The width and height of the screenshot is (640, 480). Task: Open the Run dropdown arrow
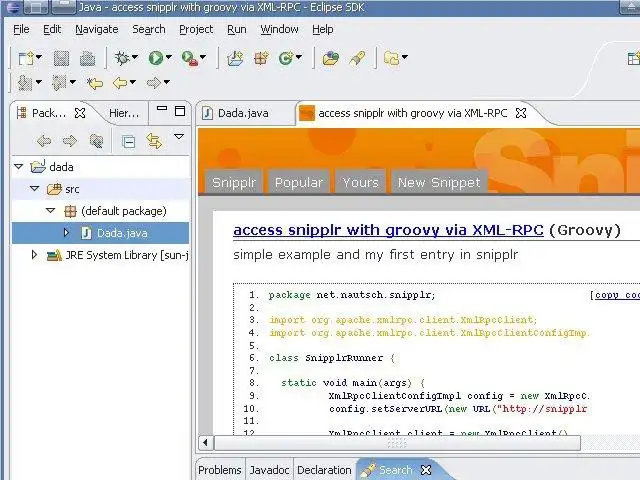coord(169,57)
